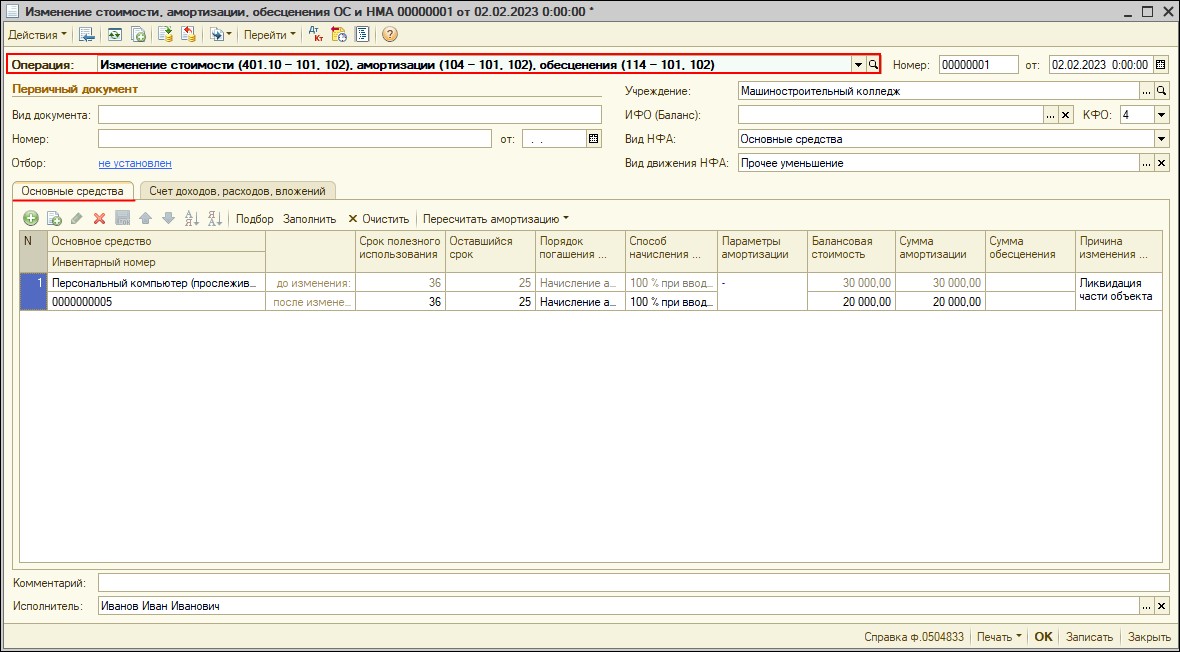Click the refresh document toolbar icon
This screenshot has height=652, width=1180.
click(115, 35)
